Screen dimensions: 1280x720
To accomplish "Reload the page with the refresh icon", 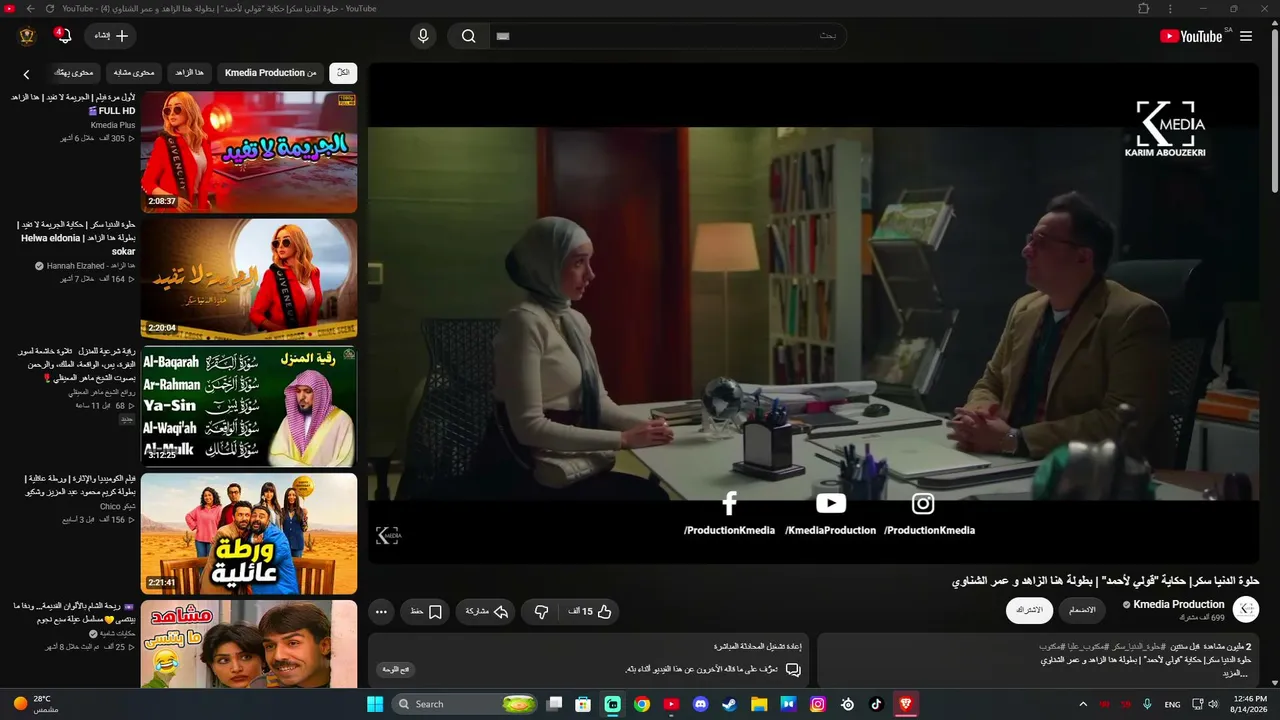I will [49, 8].
